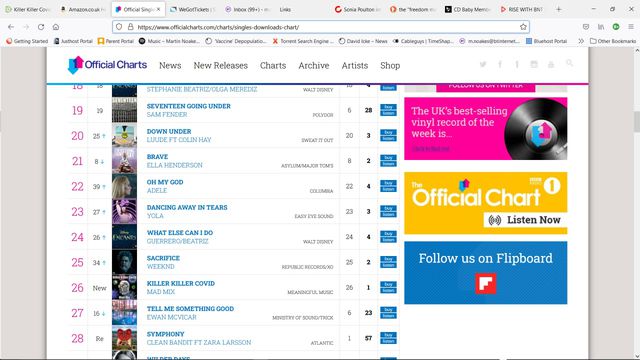Open the Mad Mix artist link
The width and height of the screenshot is (640, 360).
161,292
